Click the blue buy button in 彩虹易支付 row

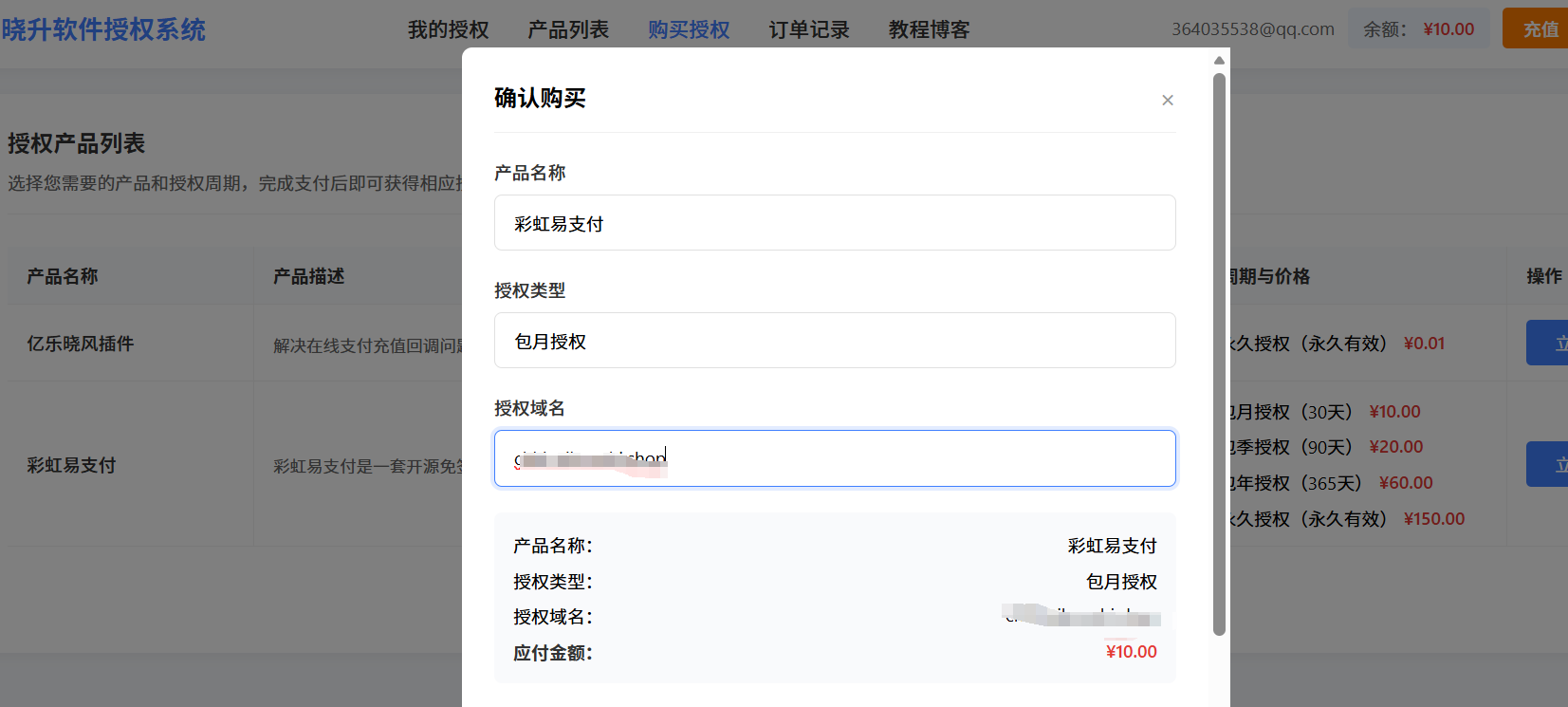click(1548, 465)
